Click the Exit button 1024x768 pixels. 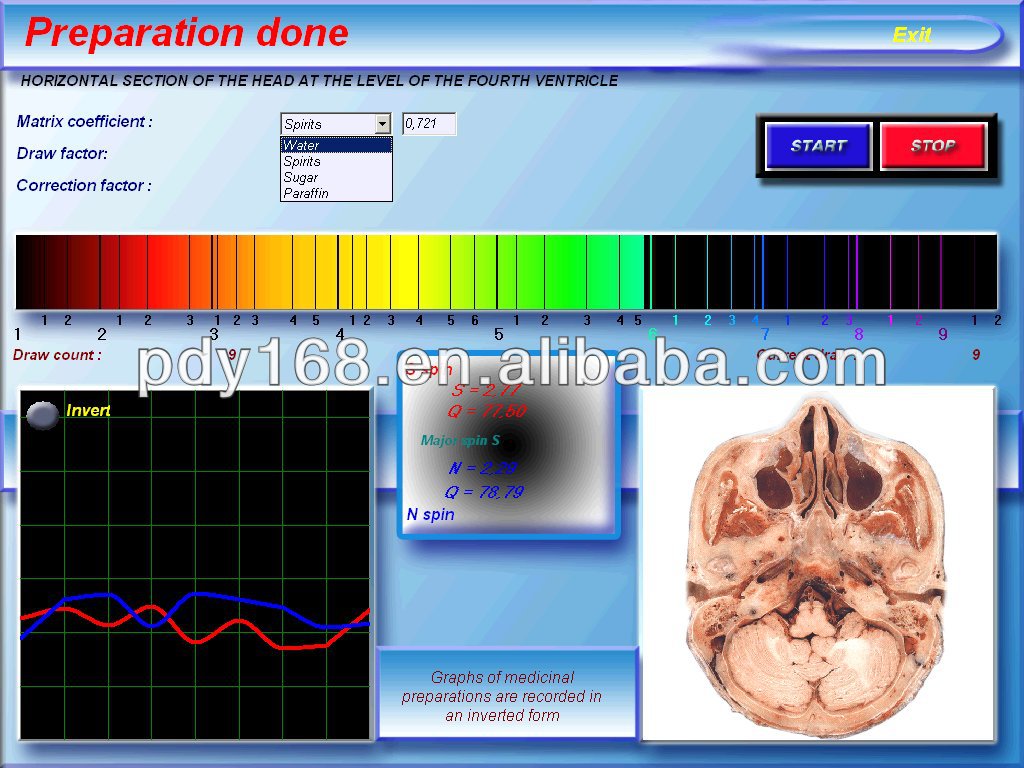click(912, 35)
